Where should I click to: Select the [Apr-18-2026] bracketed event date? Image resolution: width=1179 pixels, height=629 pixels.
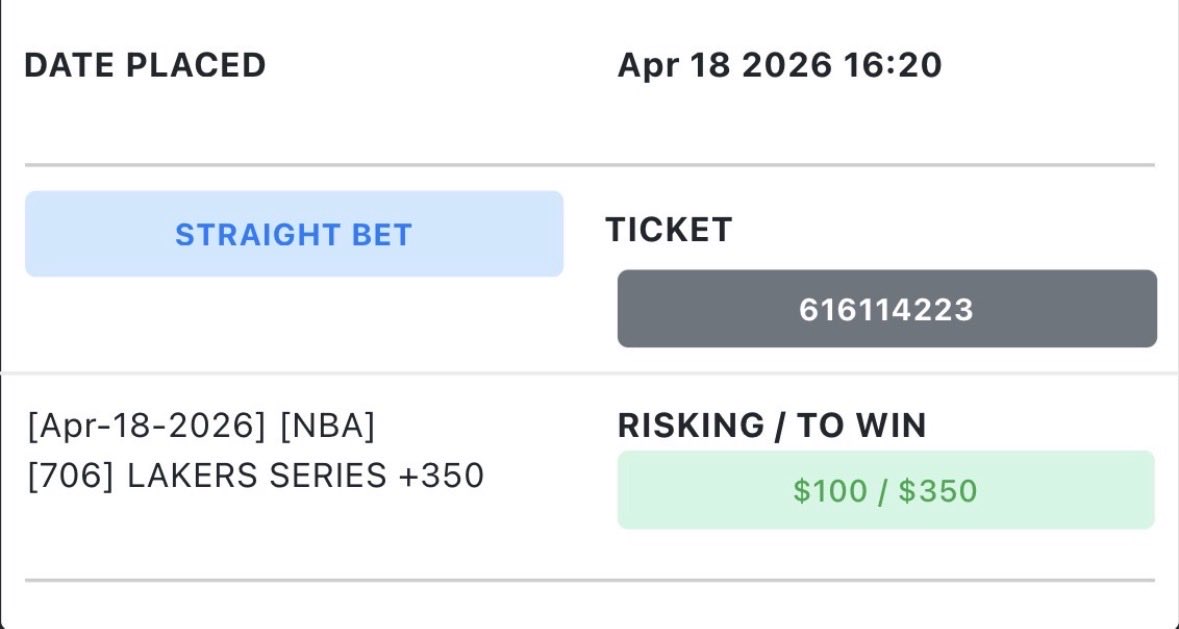(x=147, y=426)
